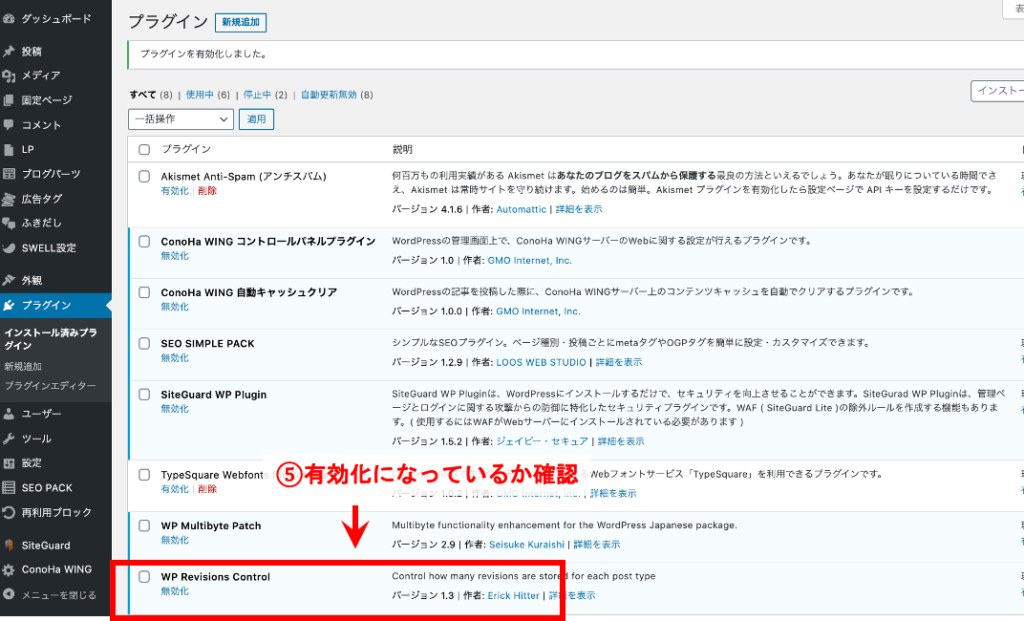1024x621 pixels.
Task: Filter plugins by 自動更新無効 (8)
Action: click(x=337, y=95)
